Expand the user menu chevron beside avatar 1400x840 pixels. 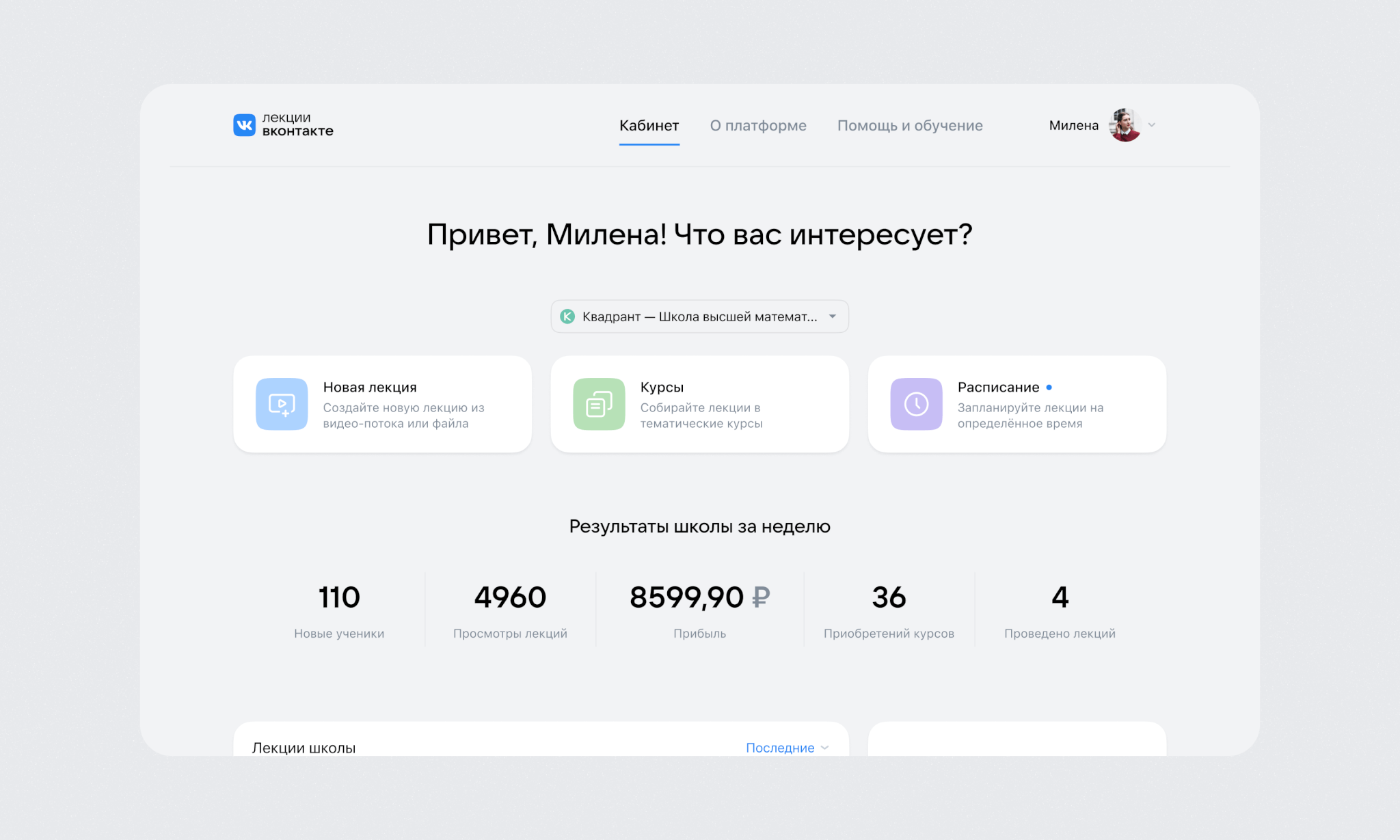click(x=1152, y=125)
